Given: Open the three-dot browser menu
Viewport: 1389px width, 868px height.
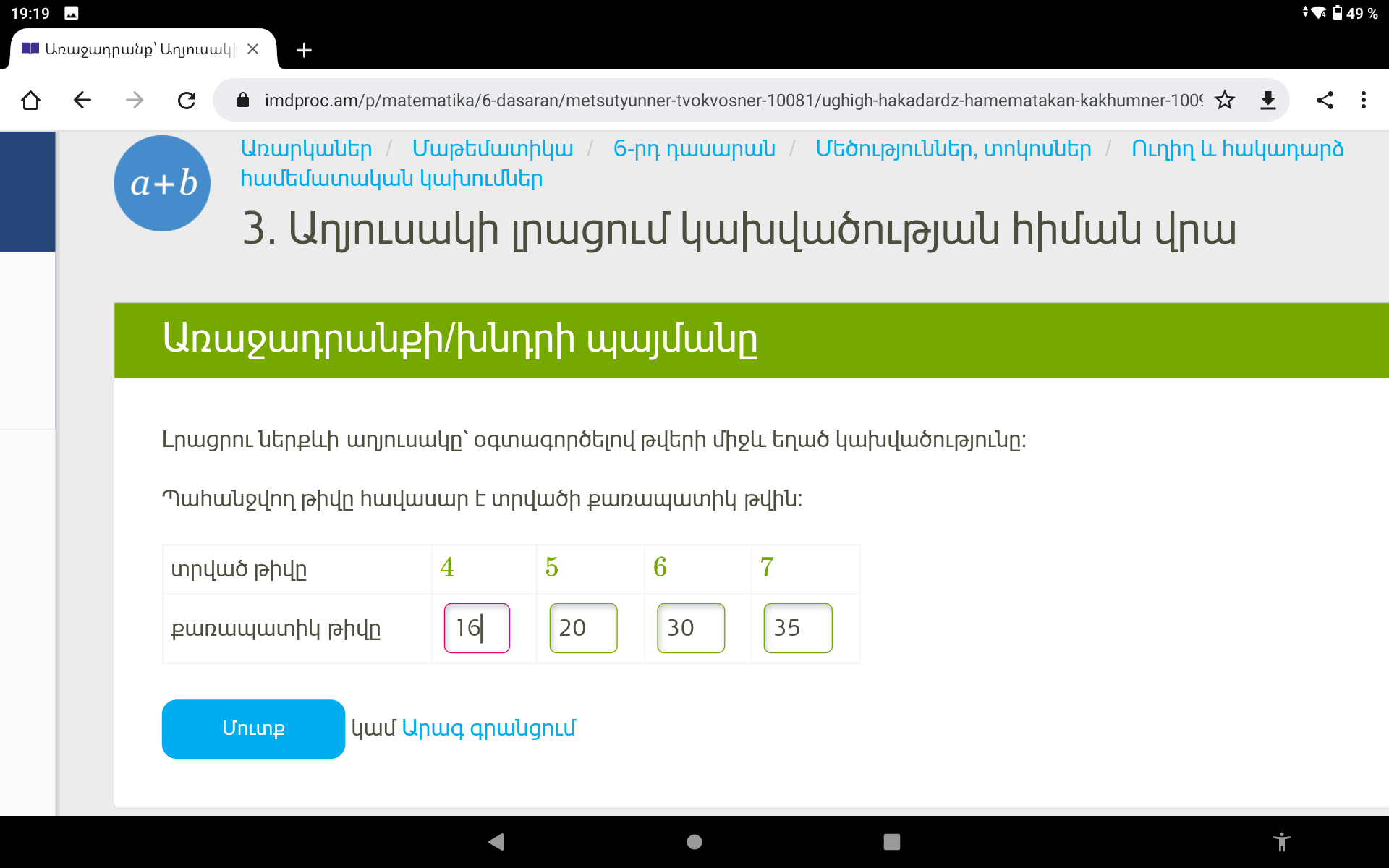Looking at the screenshot, I should 1364,100.
